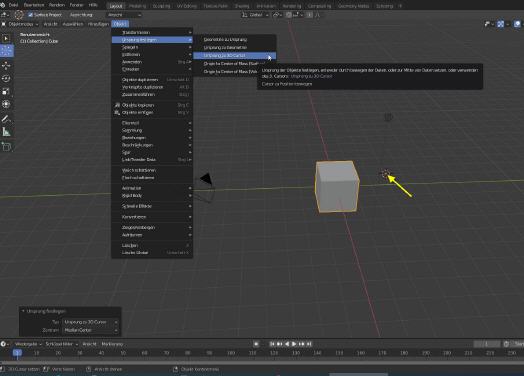
Task: Click the preview range clock icon
Action: (x=506, y=344)
